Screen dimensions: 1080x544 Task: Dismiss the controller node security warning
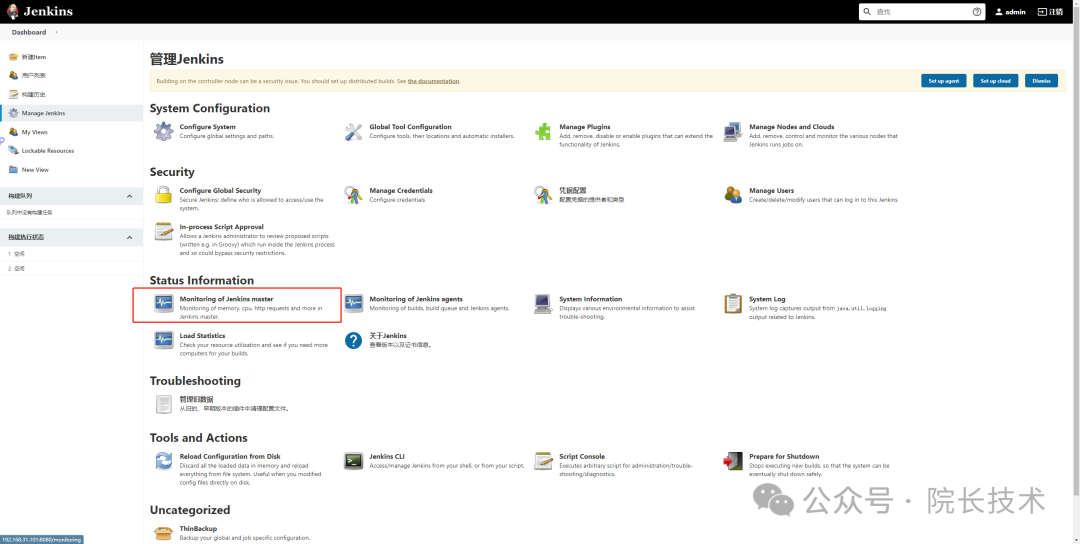pos(1041,81)
